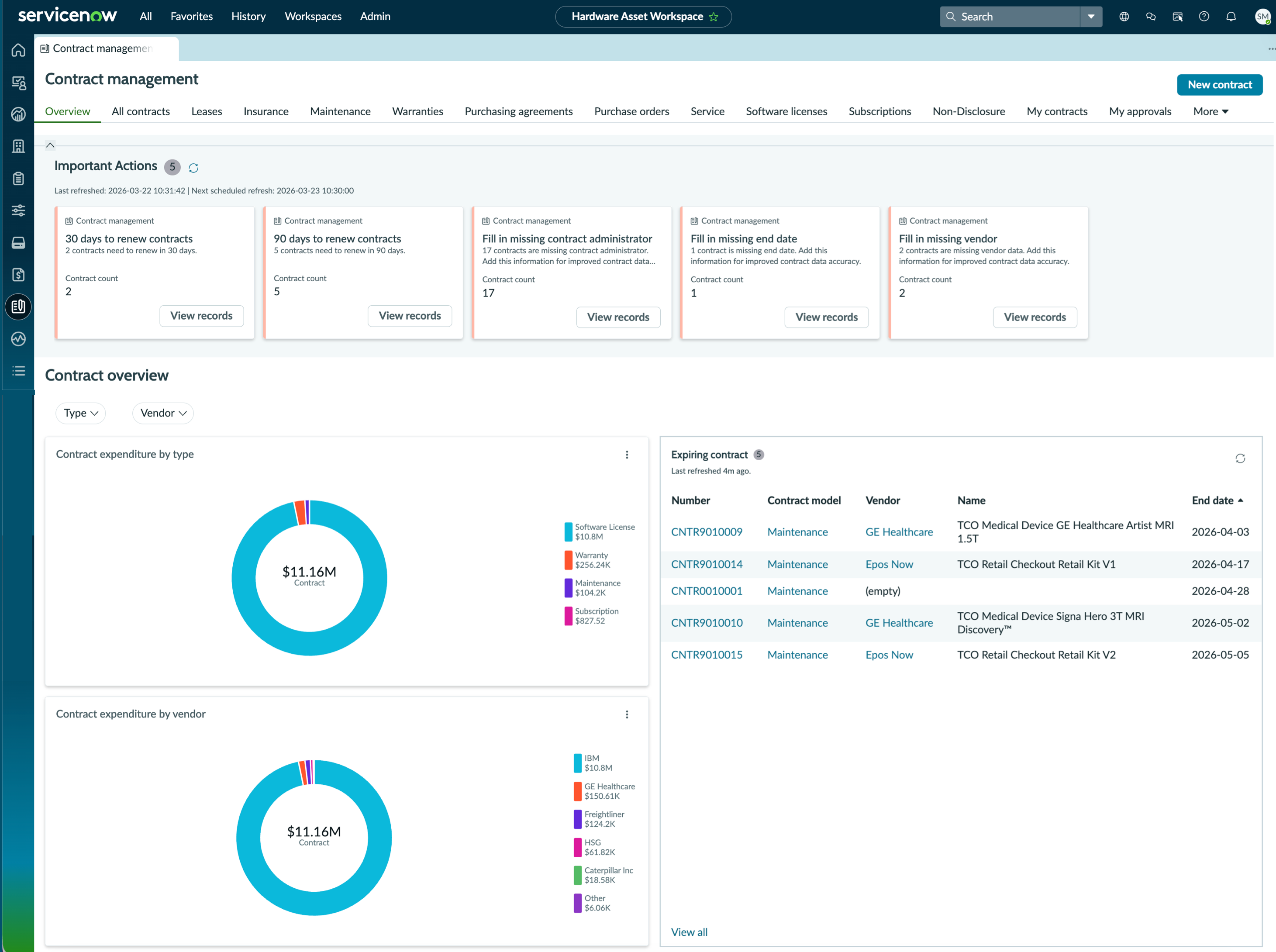
Task: Open the chat conversations icon
Action: [x=1151, y=16]
